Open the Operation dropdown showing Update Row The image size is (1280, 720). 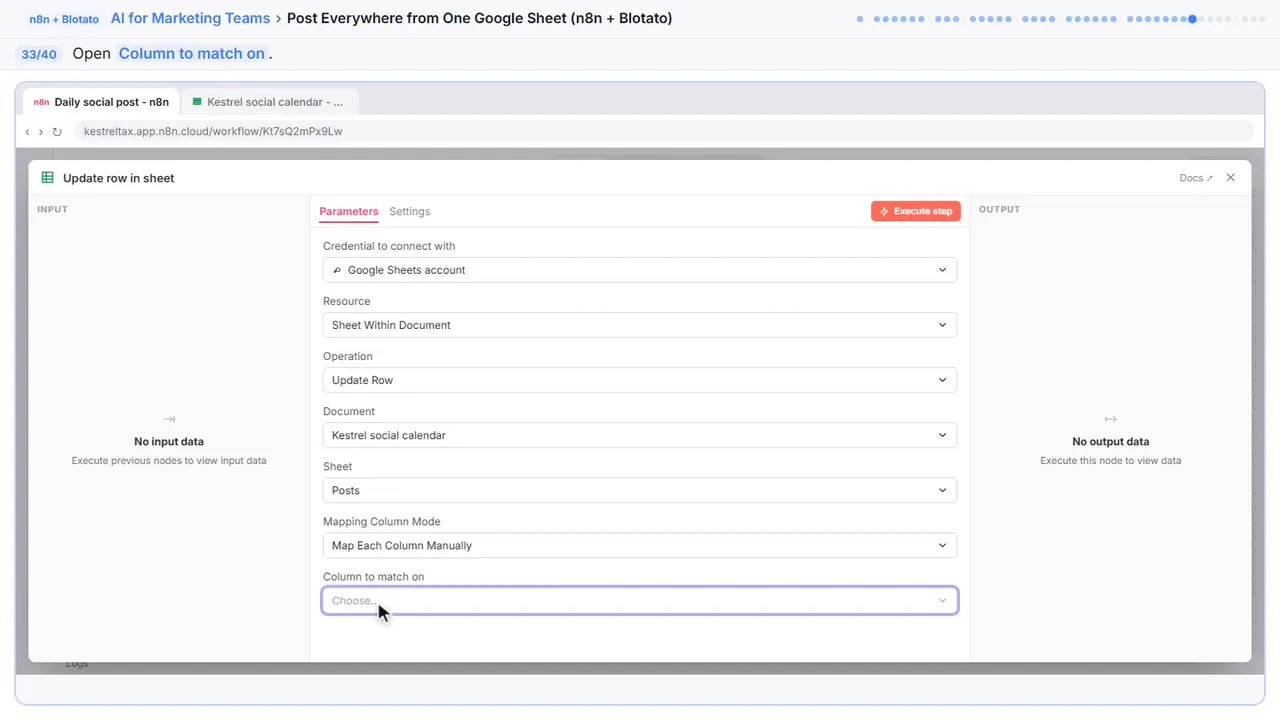click(x=640, y=380)
